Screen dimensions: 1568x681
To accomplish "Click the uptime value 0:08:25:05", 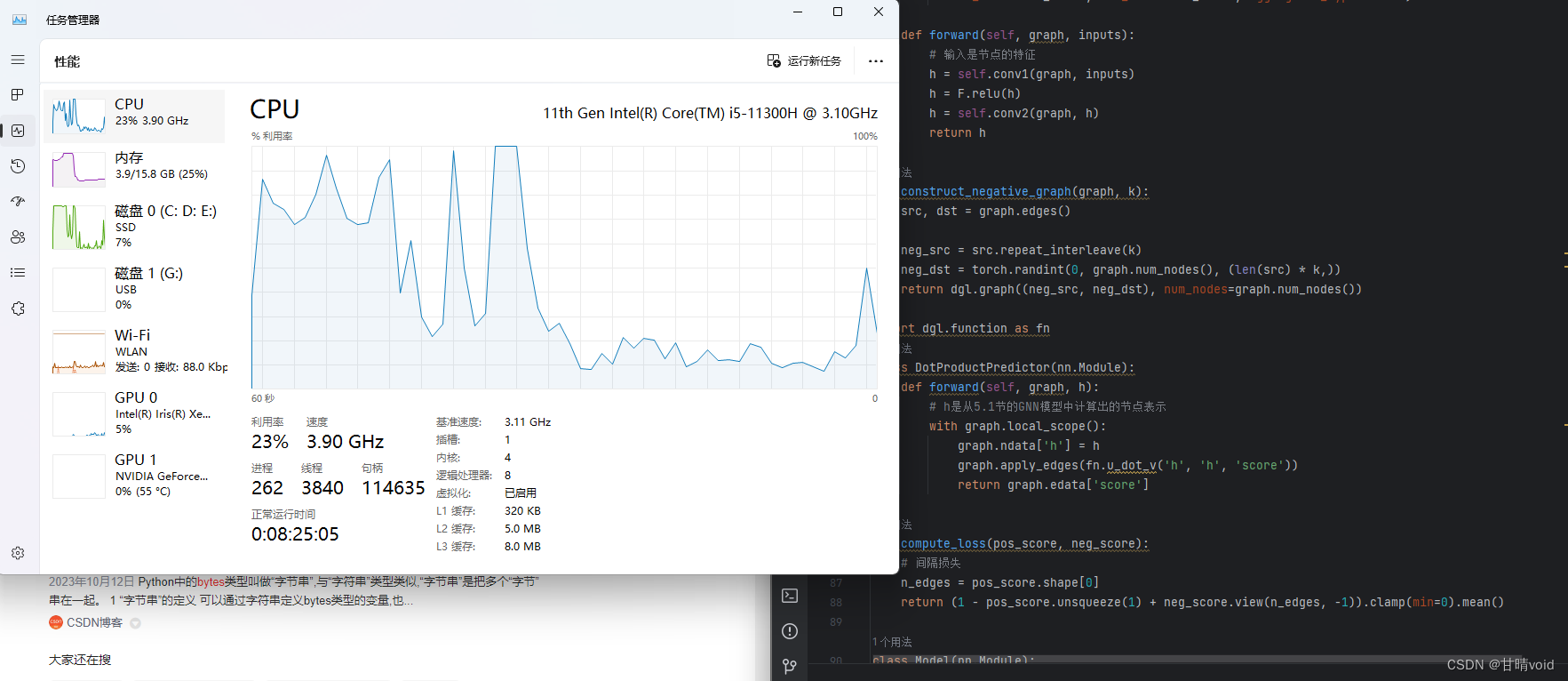I will pos(295,534).
